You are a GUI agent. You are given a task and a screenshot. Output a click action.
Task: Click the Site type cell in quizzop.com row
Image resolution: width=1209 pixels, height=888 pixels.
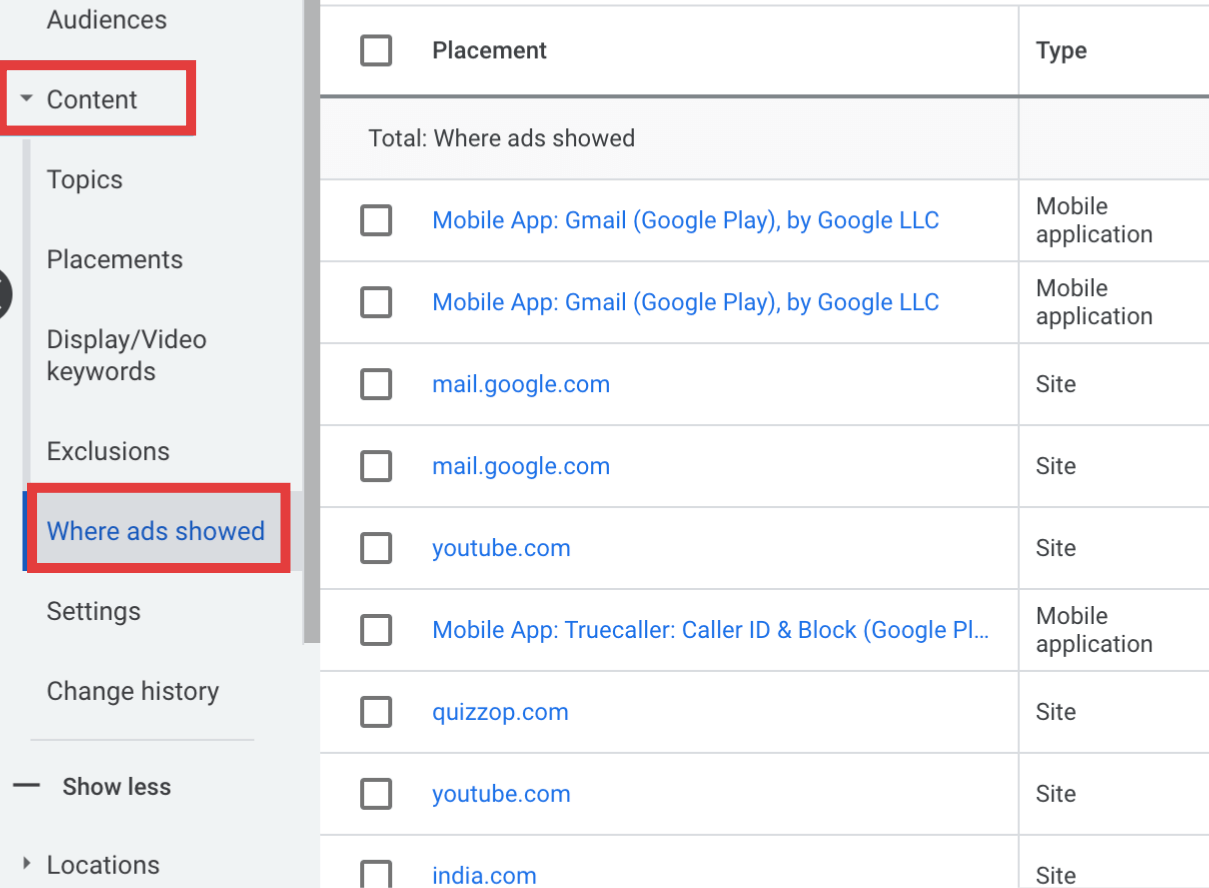(1056, 712)
